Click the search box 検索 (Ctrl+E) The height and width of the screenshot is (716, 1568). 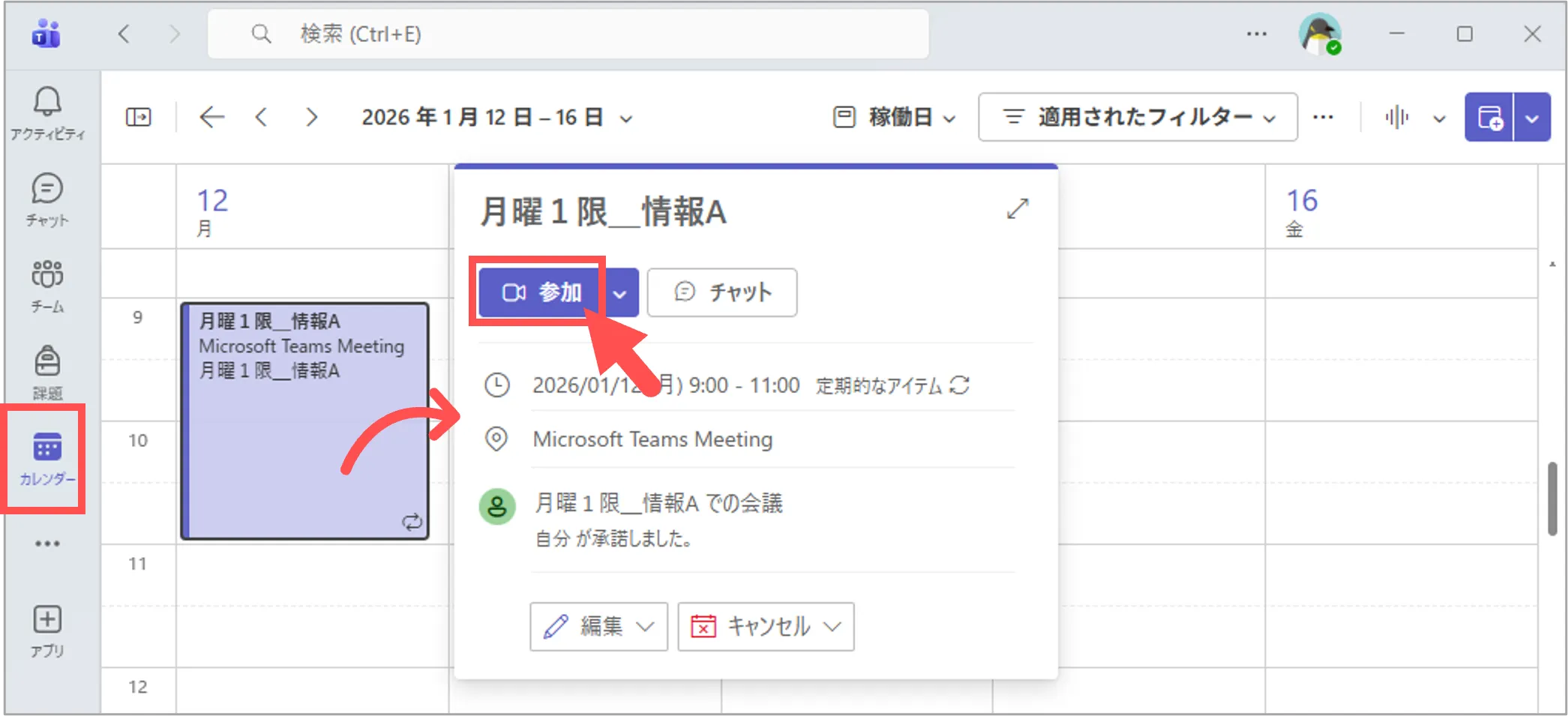pyautogui.click(x=568, y=34)
